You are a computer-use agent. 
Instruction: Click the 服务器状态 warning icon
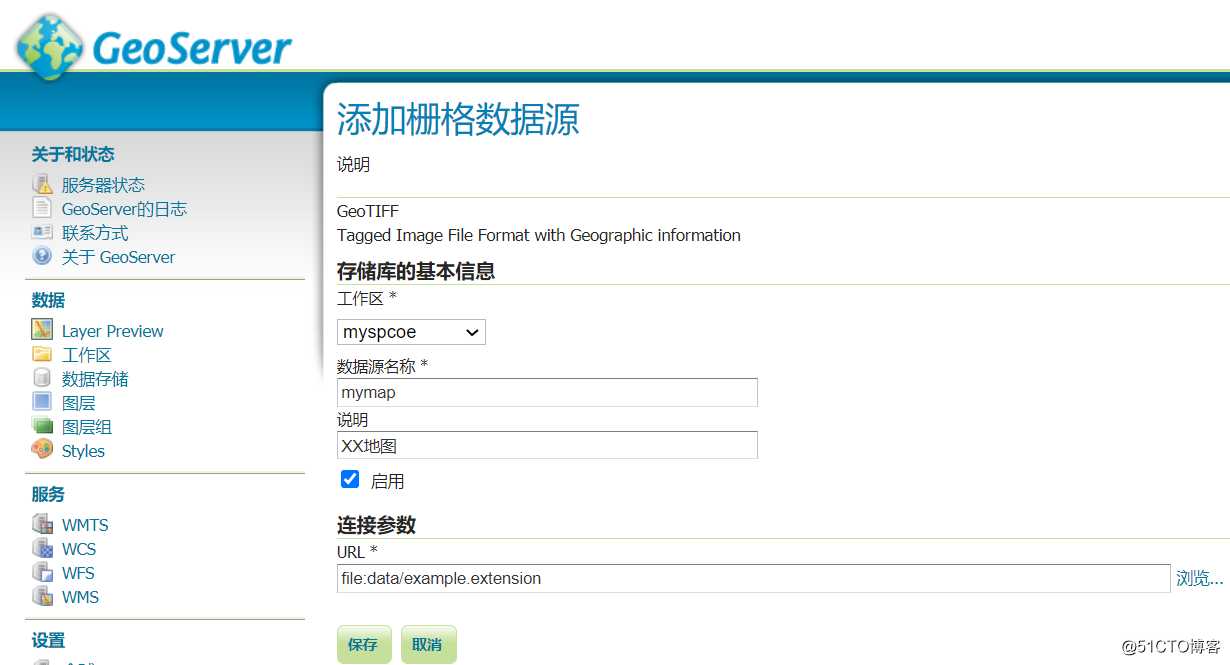[x=42, y=185]
